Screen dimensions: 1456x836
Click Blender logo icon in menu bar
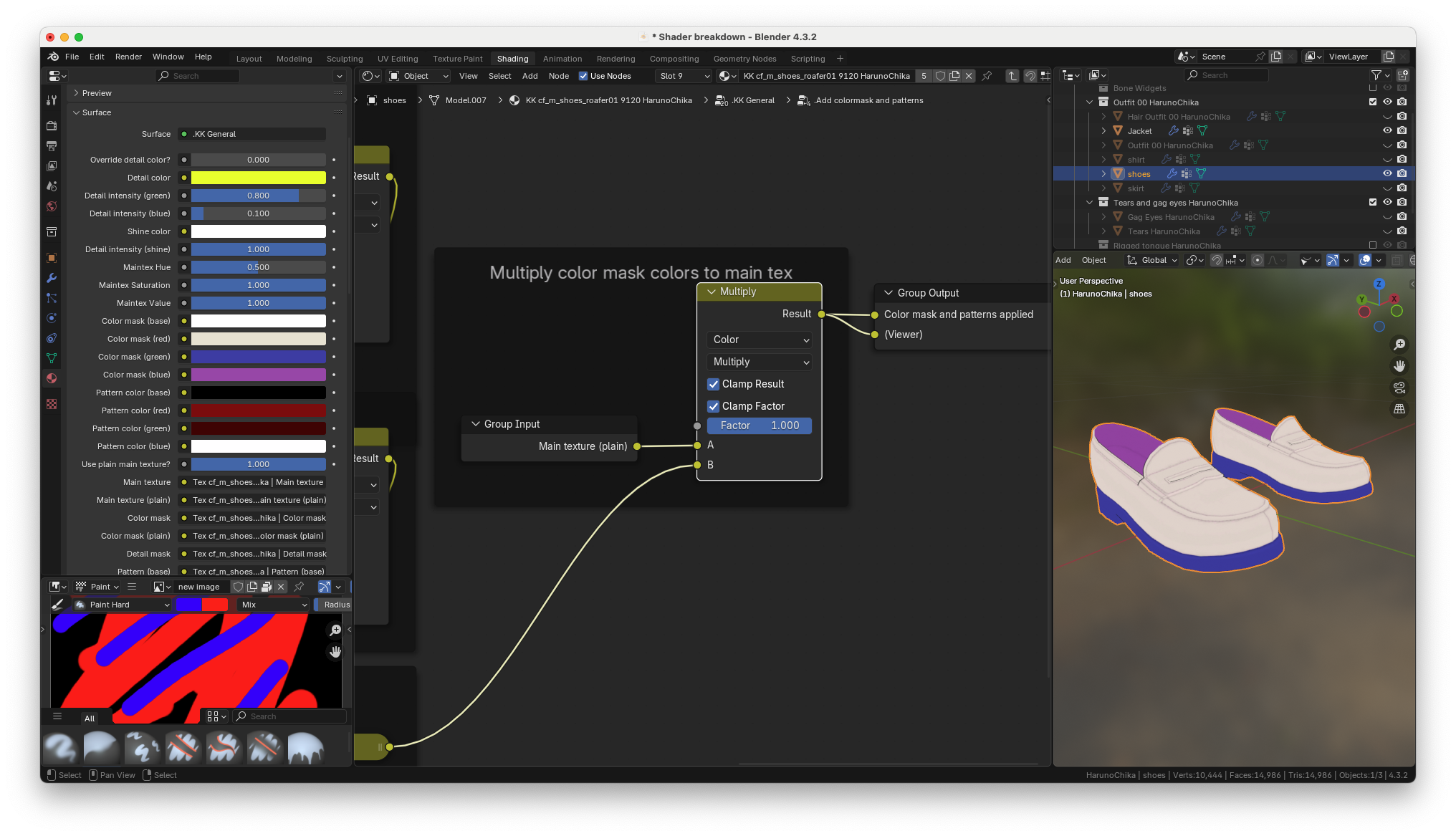[53, 57]
